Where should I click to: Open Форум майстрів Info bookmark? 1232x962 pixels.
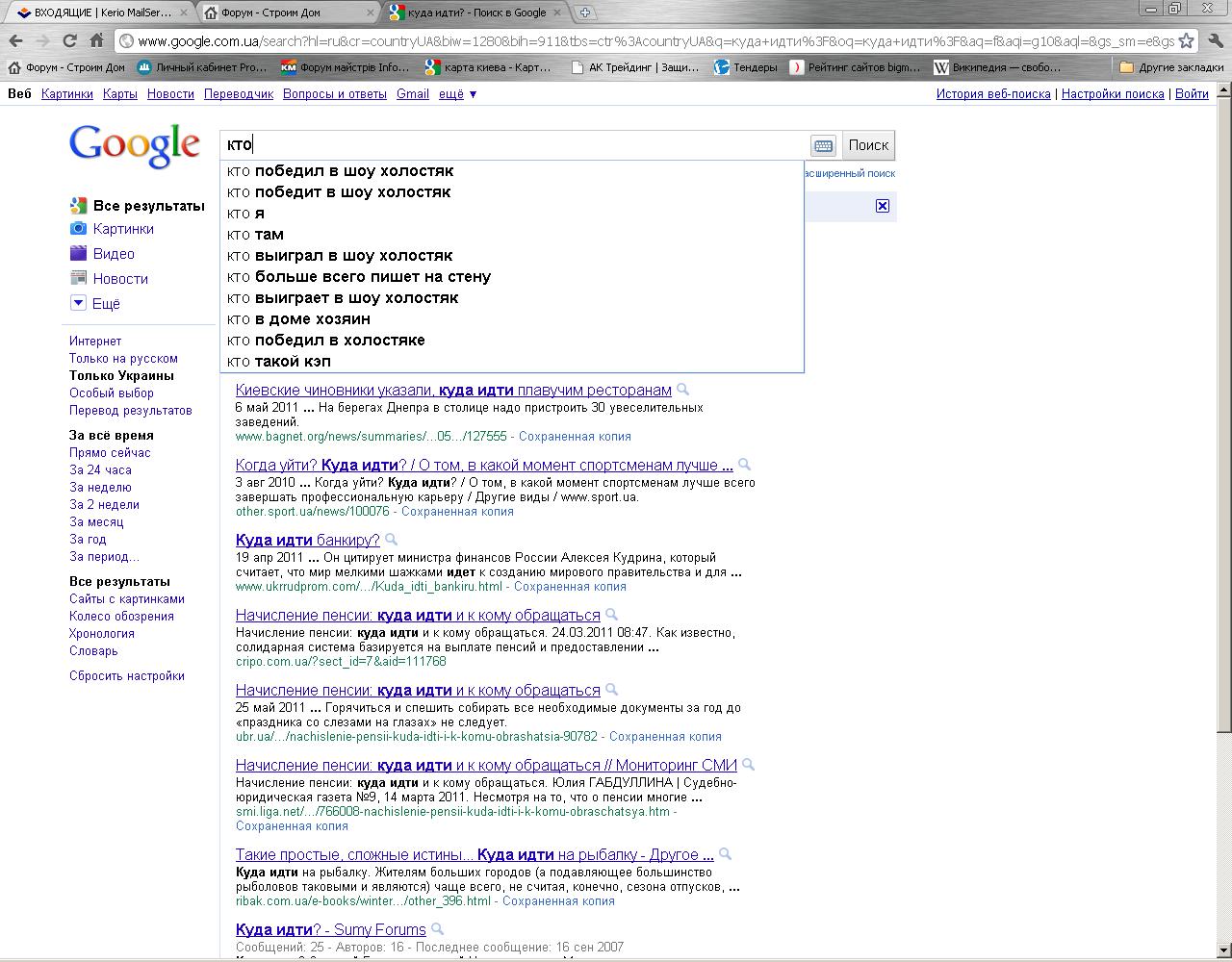click(345, 67)
